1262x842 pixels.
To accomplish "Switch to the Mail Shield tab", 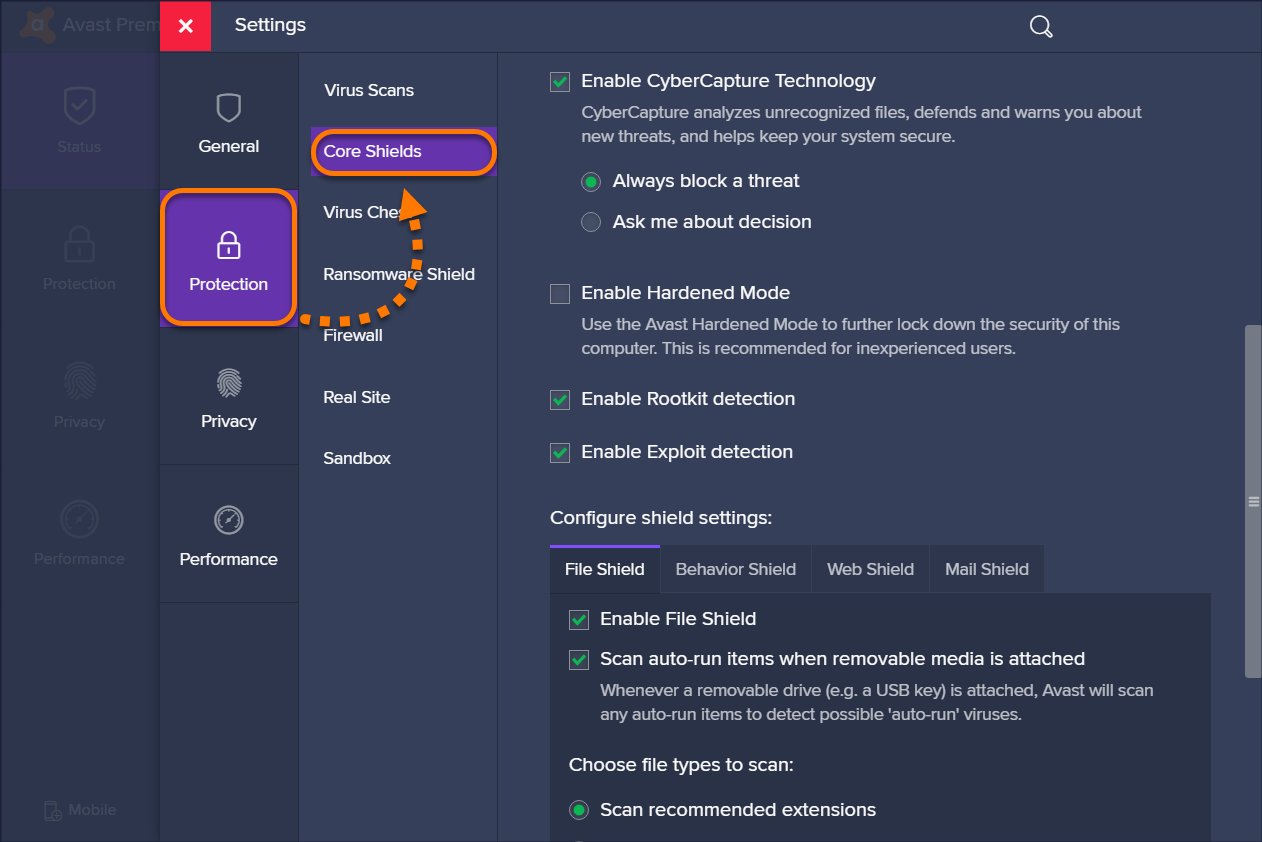I will (x=986, y=569).
